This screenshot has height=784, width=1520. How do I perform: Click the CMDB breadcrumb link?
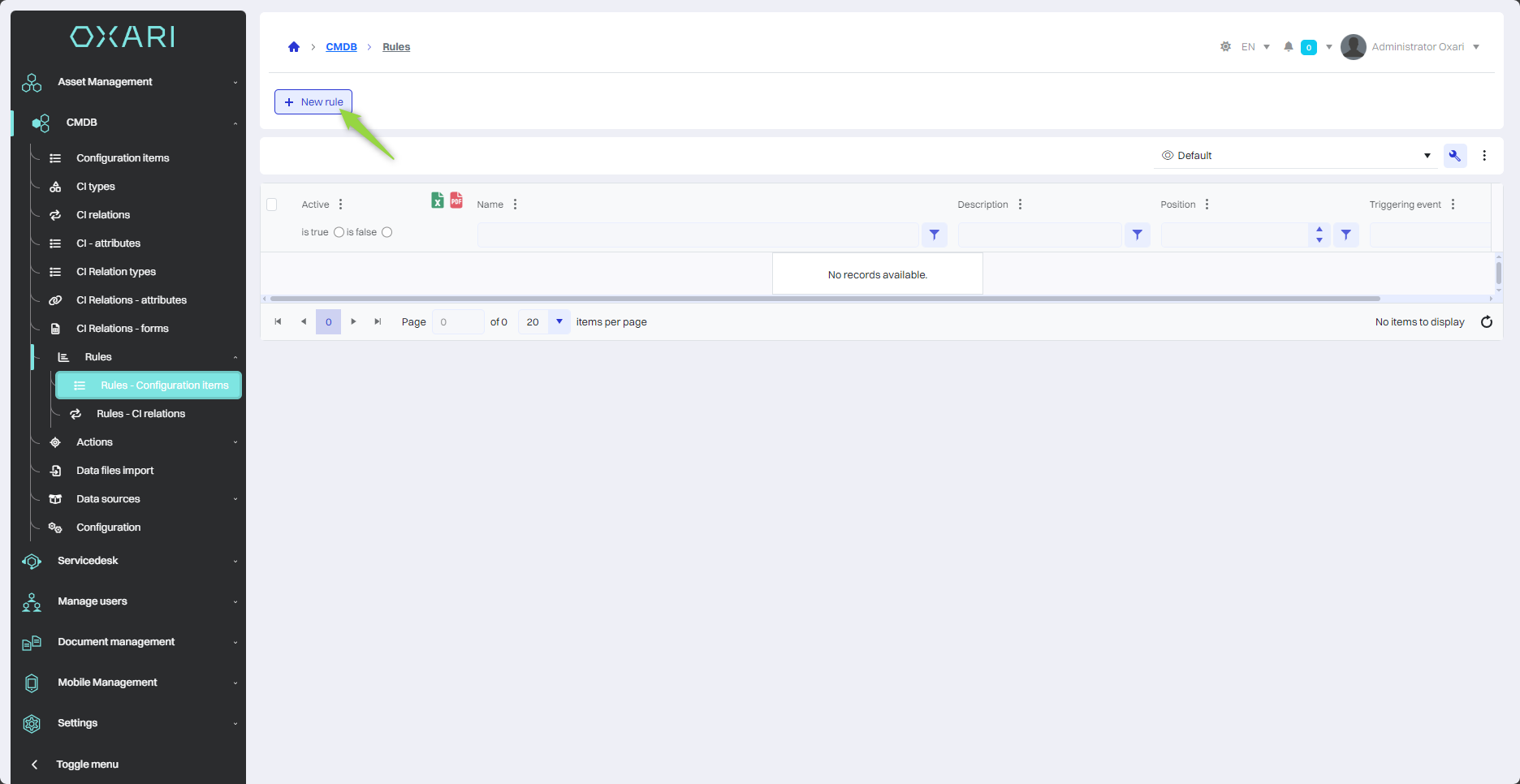(341, 47)
